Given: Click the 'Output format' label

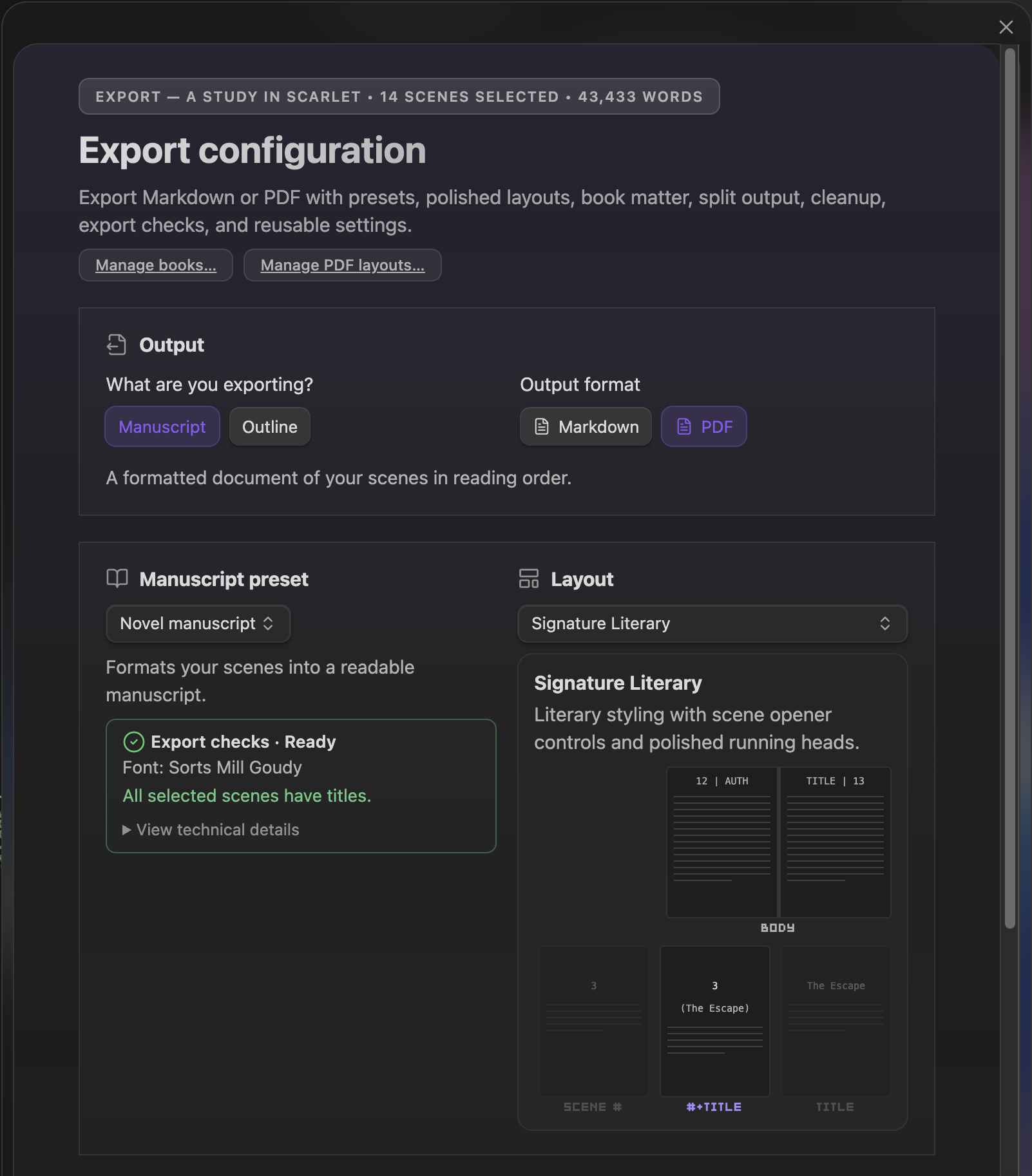Looking at the screenshot, I should coord(580,384).
